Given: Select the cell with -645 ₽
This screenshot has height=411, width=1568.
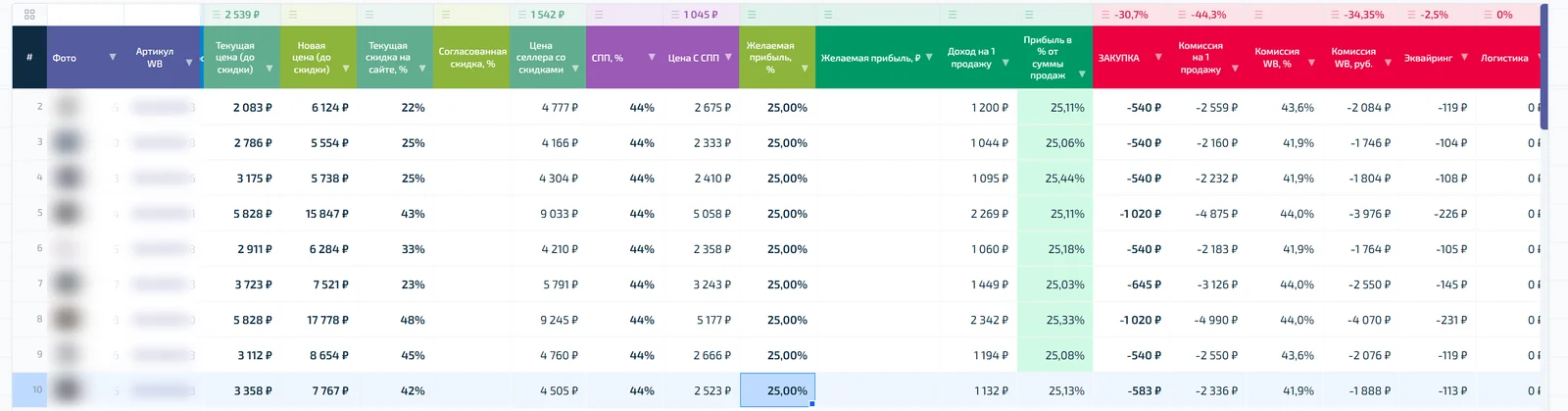Looking at the screenshot, I should 1131,284.
